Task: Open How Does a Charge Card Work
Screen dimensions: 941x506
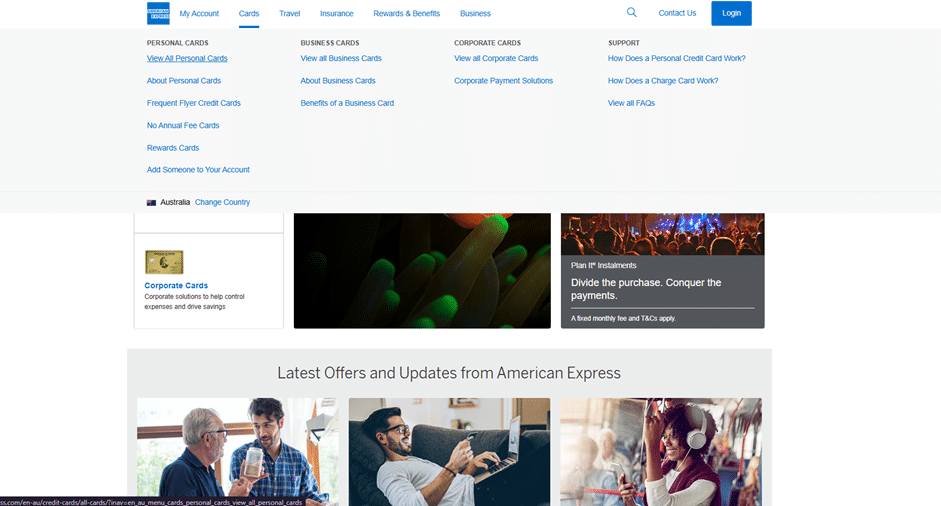Action: tap(663, 81)
